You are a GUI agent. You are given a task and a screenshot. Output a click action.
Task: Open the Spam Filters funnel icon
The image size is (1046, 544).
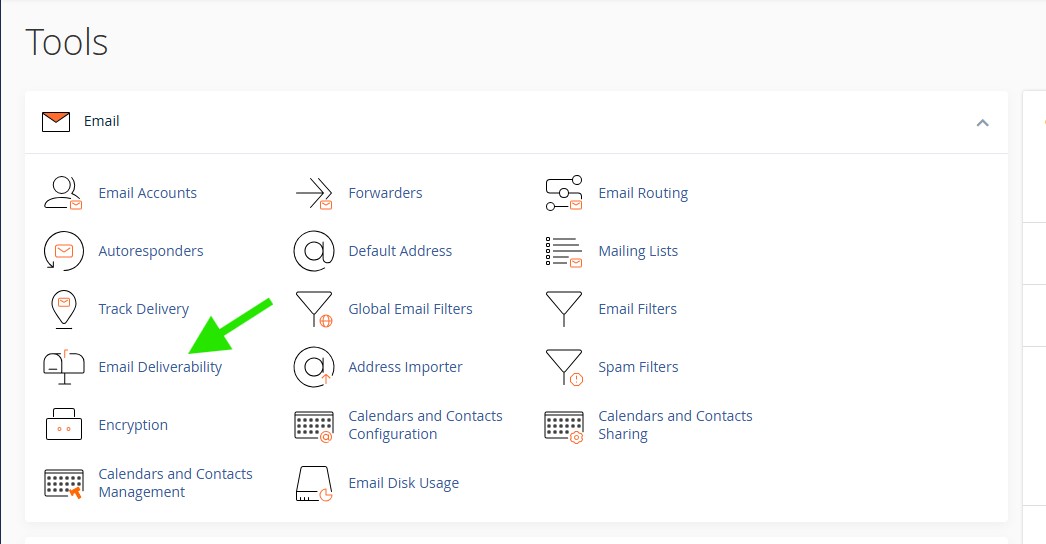click(564, 367)
